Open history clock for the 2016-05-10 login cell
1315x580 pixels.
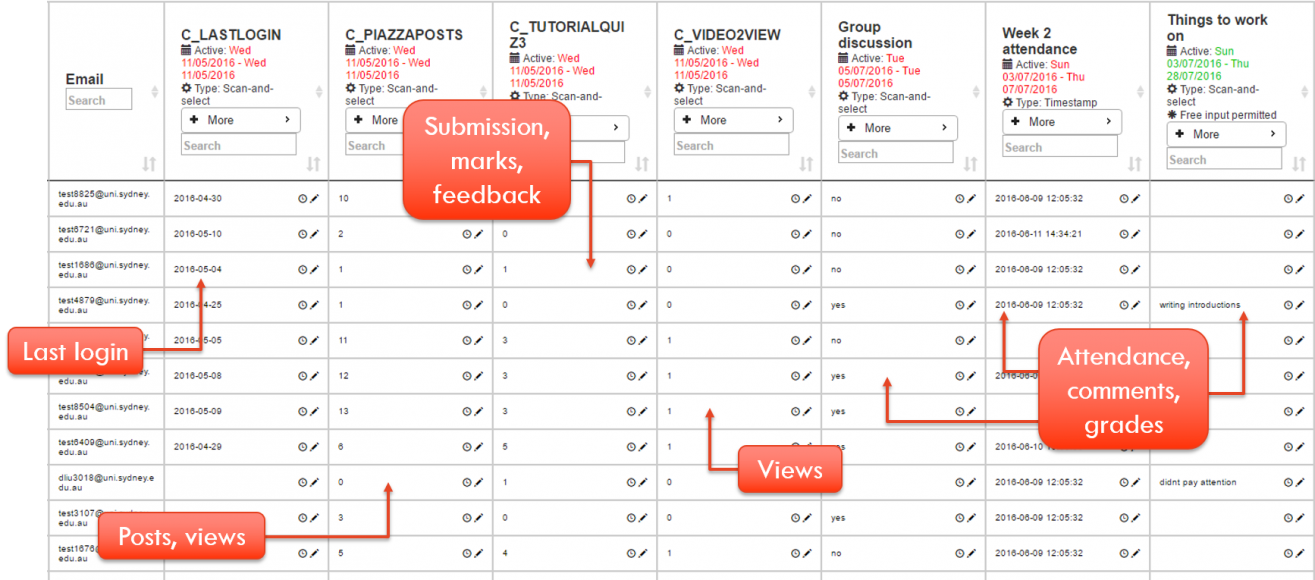tap(302, 234)
